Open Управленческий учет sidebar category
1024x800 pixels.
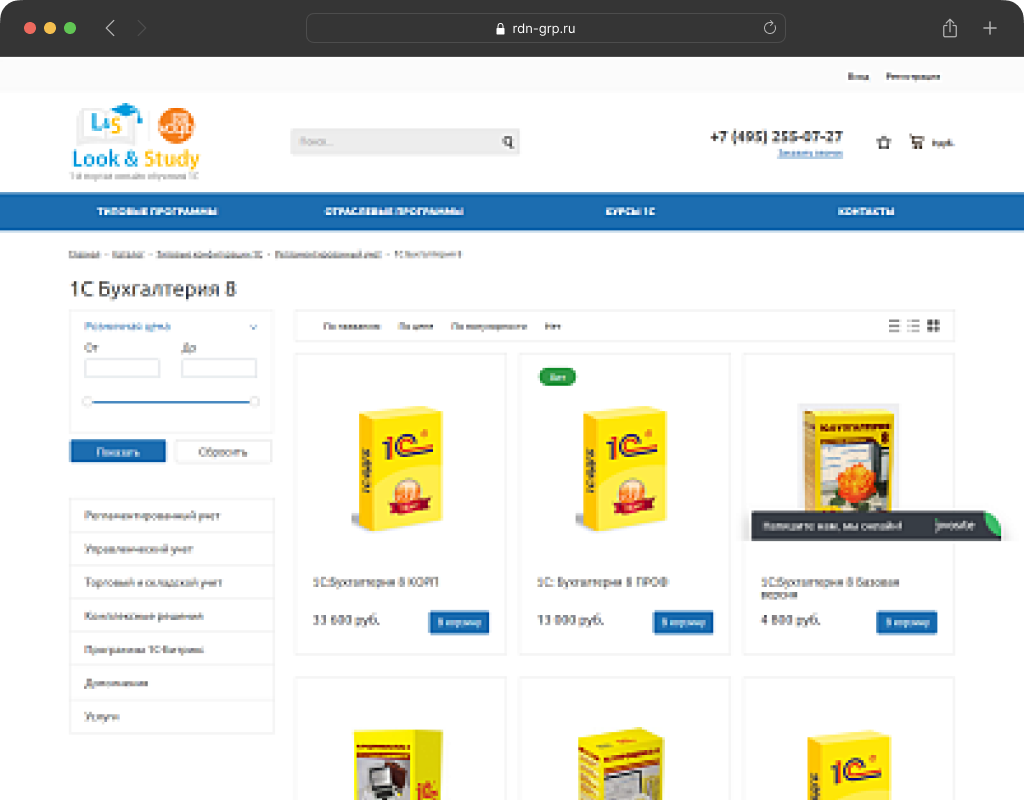pyautogui.click(x=139, y=549)
